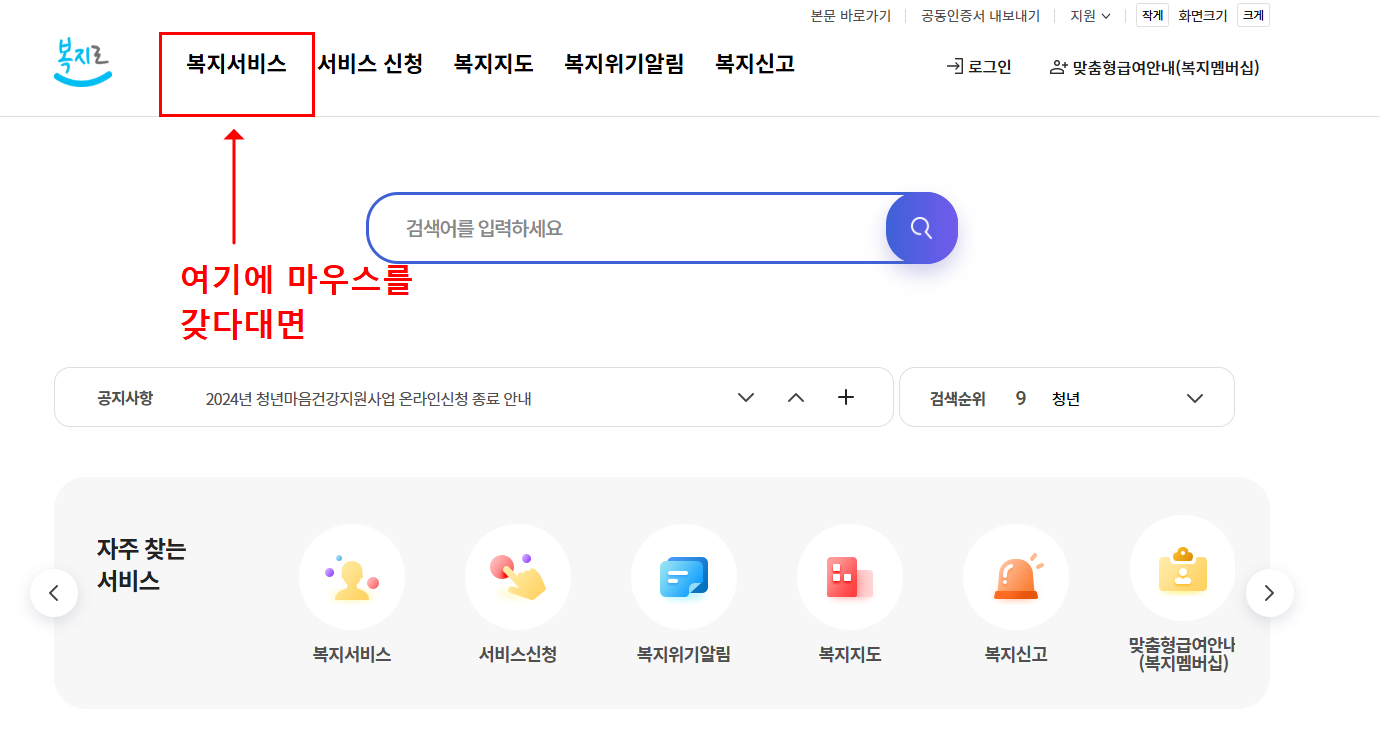Open the 서비스신청 icon in frequent services
The height and width of the screenshot is (734, 1380).
point(517,577)
